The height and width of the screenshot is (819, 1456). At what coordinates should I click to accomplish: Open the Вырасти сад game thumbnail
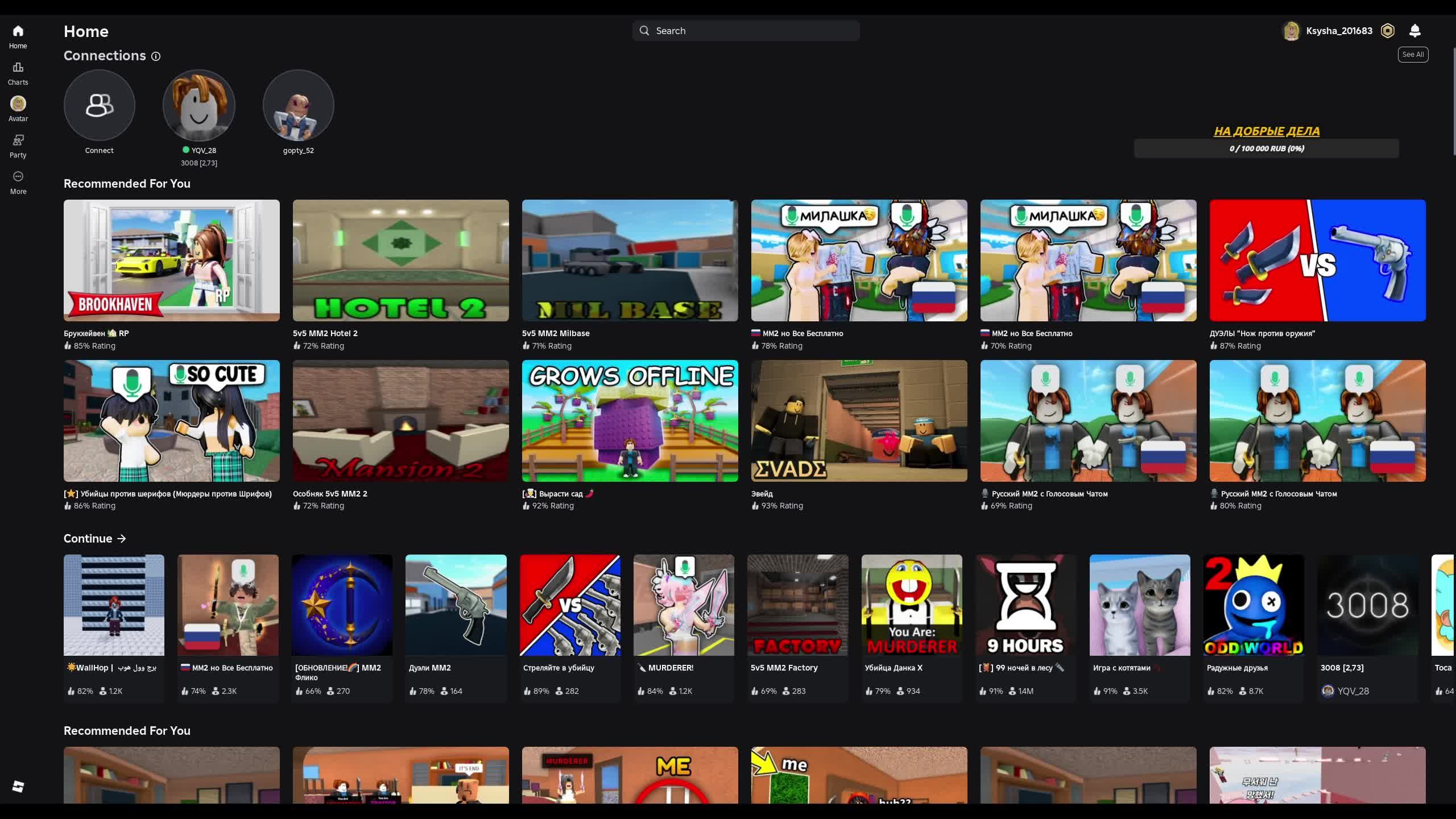630,421
